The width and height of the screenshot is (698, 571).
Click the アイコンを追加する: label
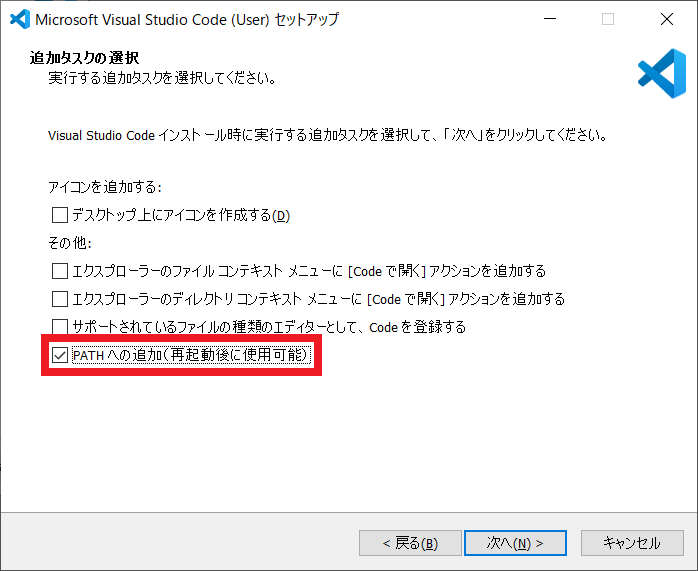pos(105,187)
